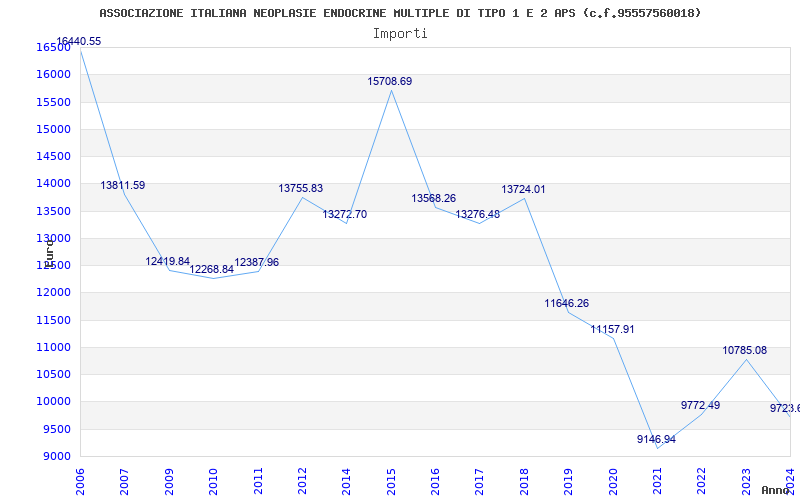
Task: Click the 11500 y-axis tick label
Action: pyautogui.click(x=53, y=320)
